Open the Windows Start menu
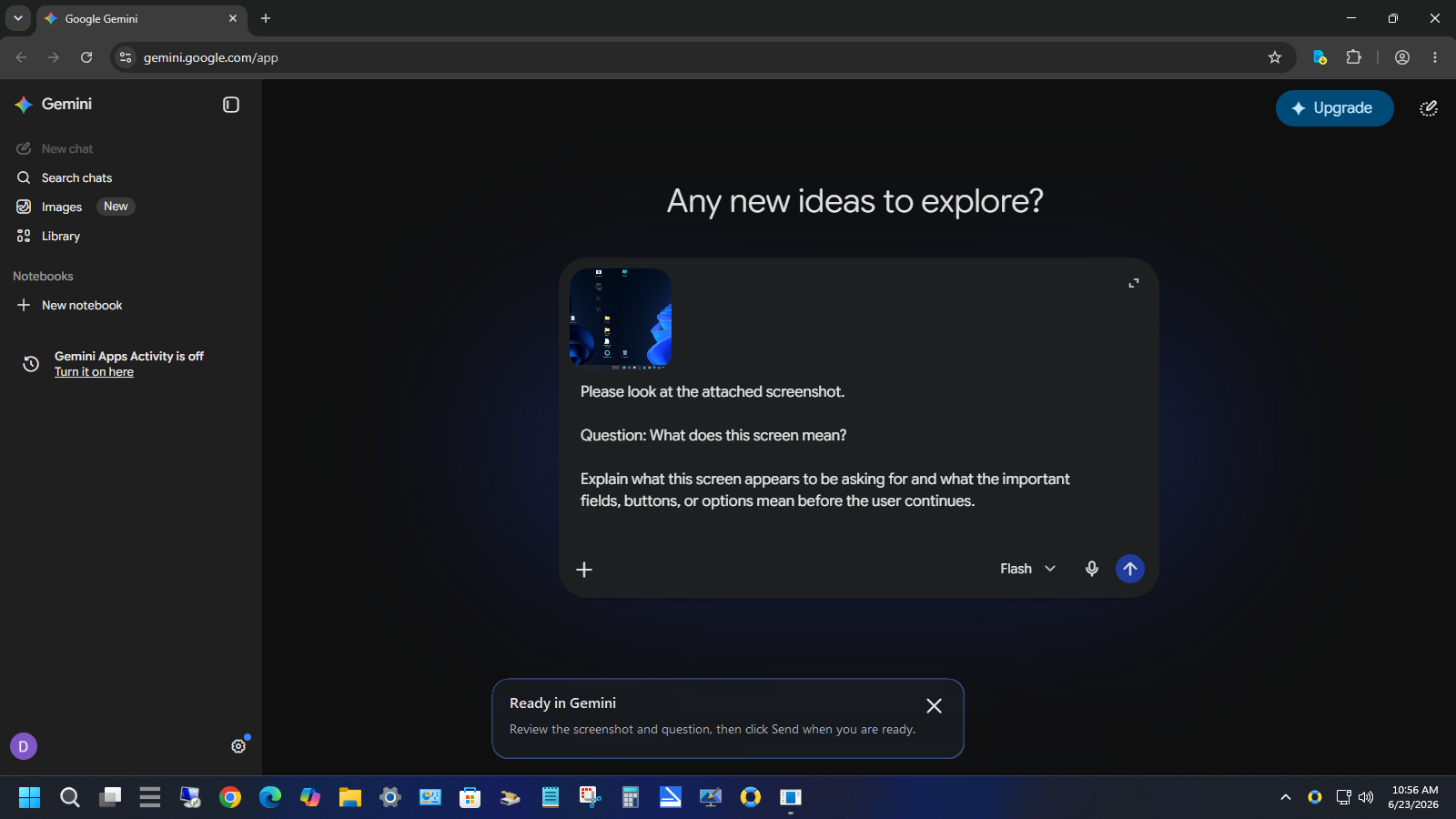The image size is (1456, 819). pyautogui.click(x=29, y=798)
